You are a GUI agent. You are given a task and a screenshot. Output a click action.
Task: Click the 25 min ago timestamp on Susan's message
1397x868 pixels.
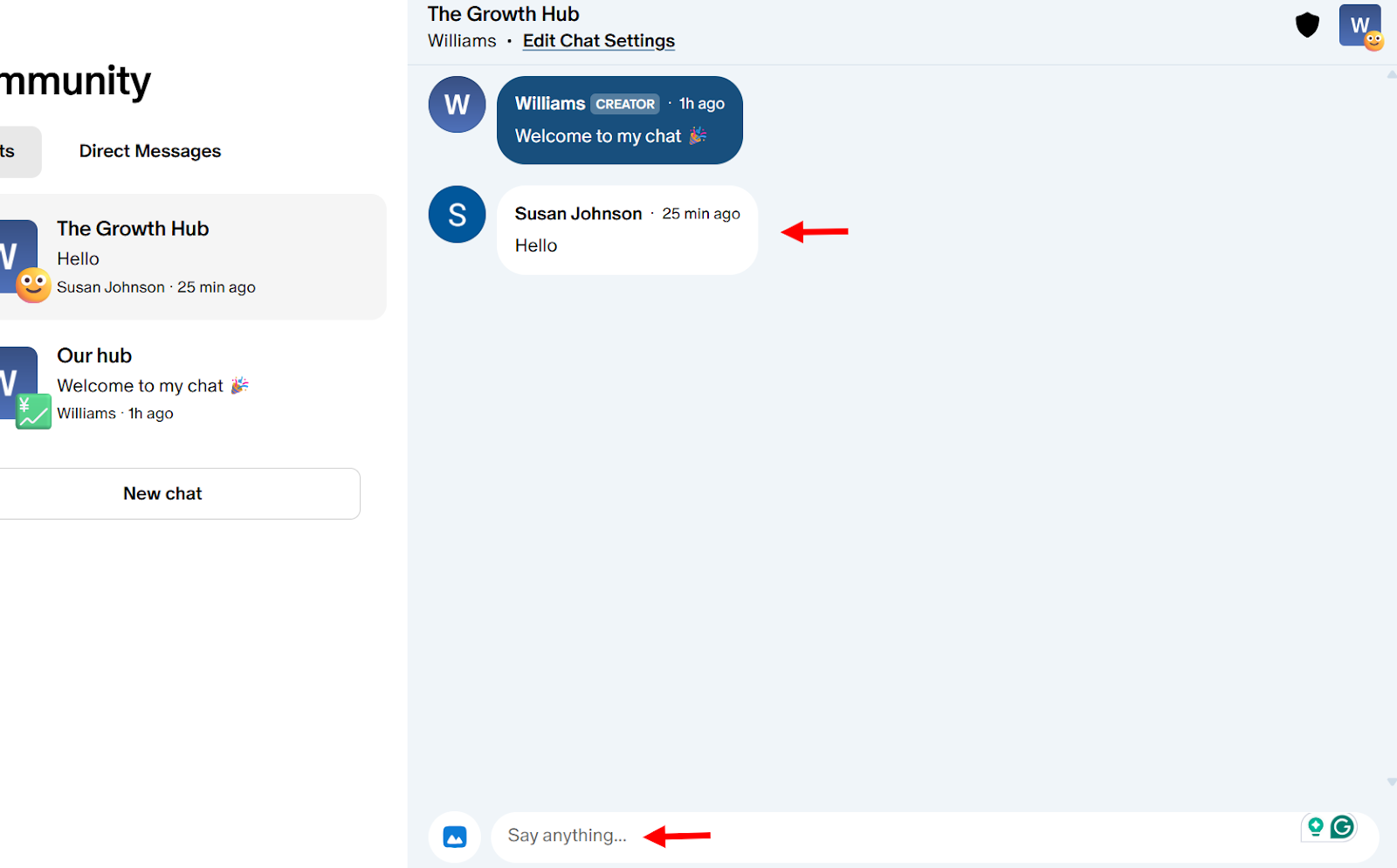tap(701, 214)
